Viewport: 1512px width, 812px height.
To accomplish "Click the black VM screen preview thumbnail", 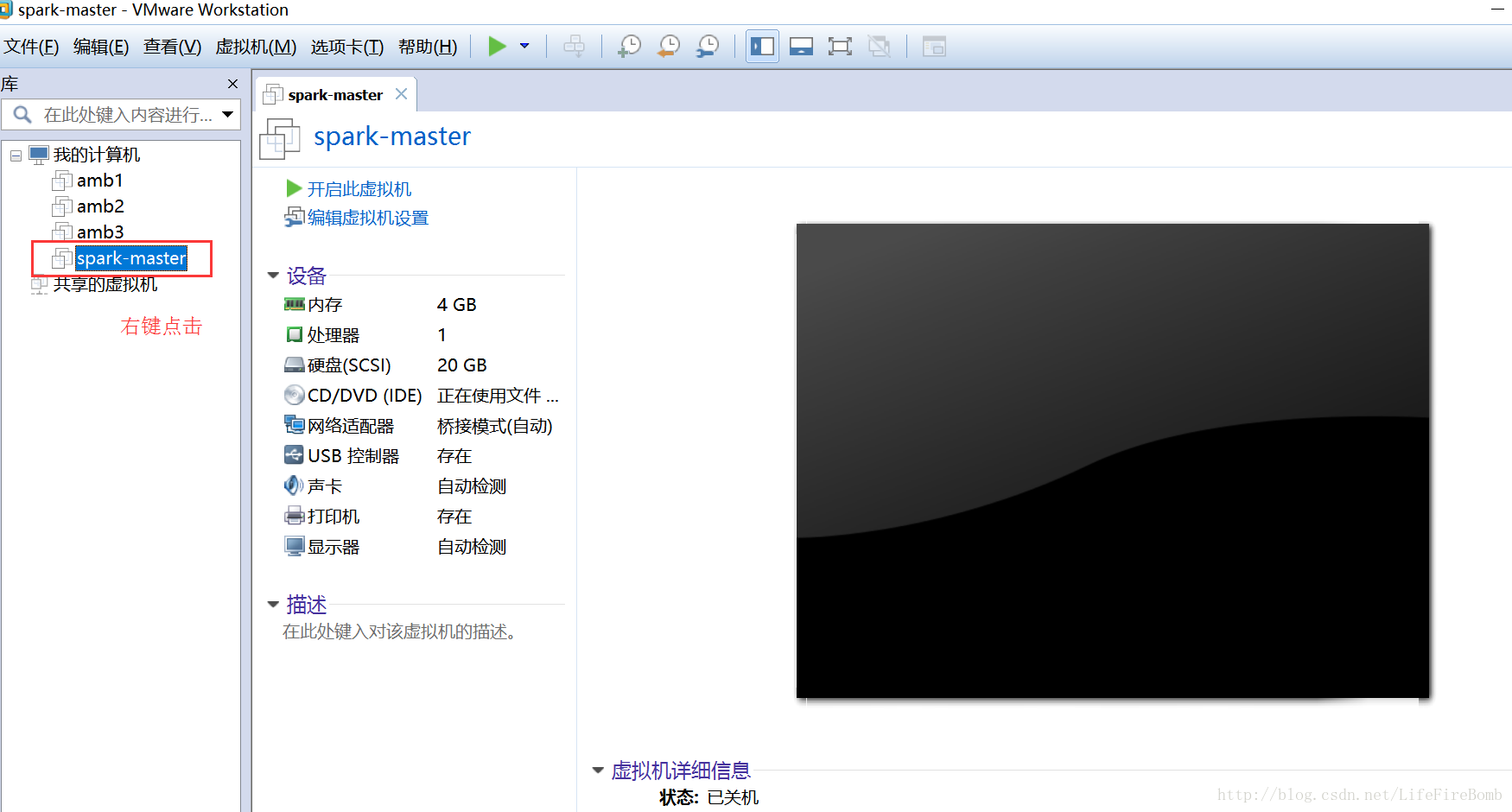I will [1113, 460].
